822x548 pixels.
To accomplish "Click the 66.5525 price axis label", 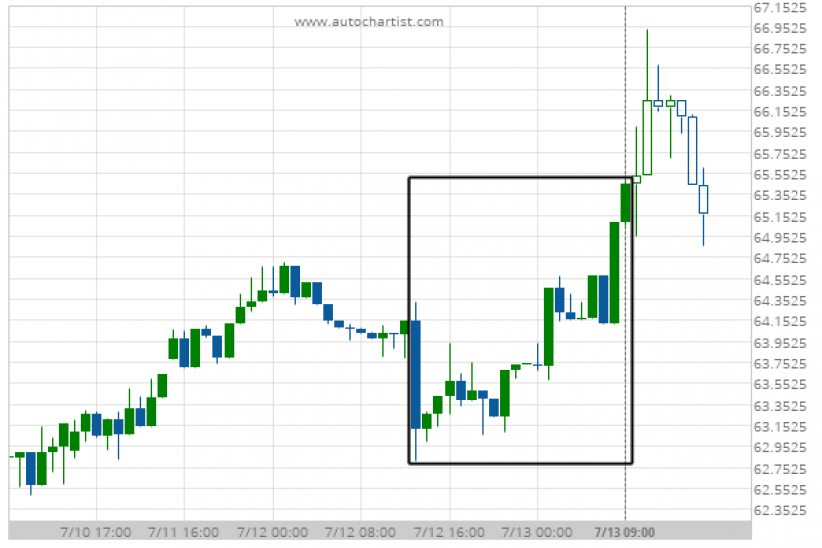I will coord(780,69).
